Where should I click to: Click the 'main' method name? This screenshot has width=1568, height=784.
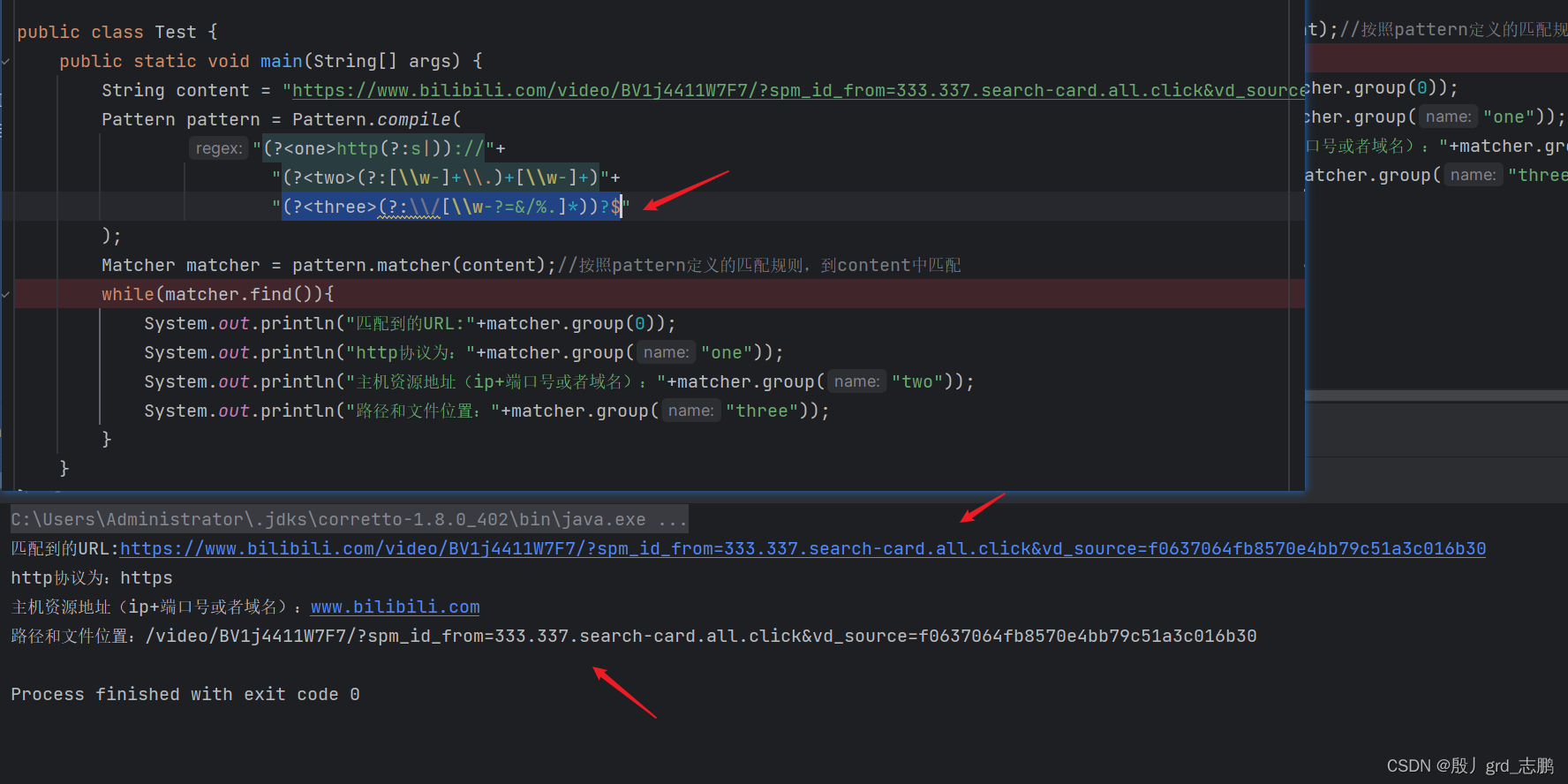[x=282, y=61]
